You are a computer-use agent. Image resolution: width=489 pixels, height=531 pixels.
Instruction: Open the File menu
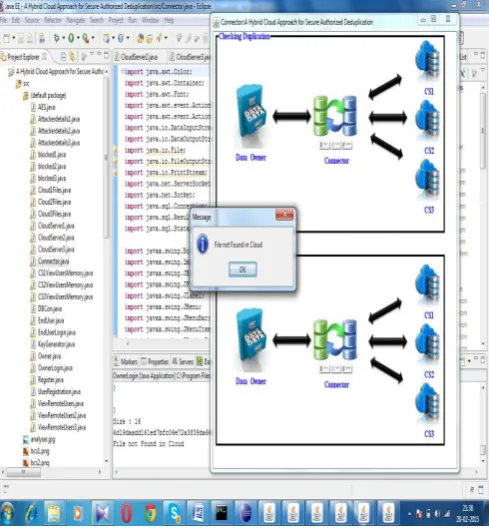tap(3, 20)
